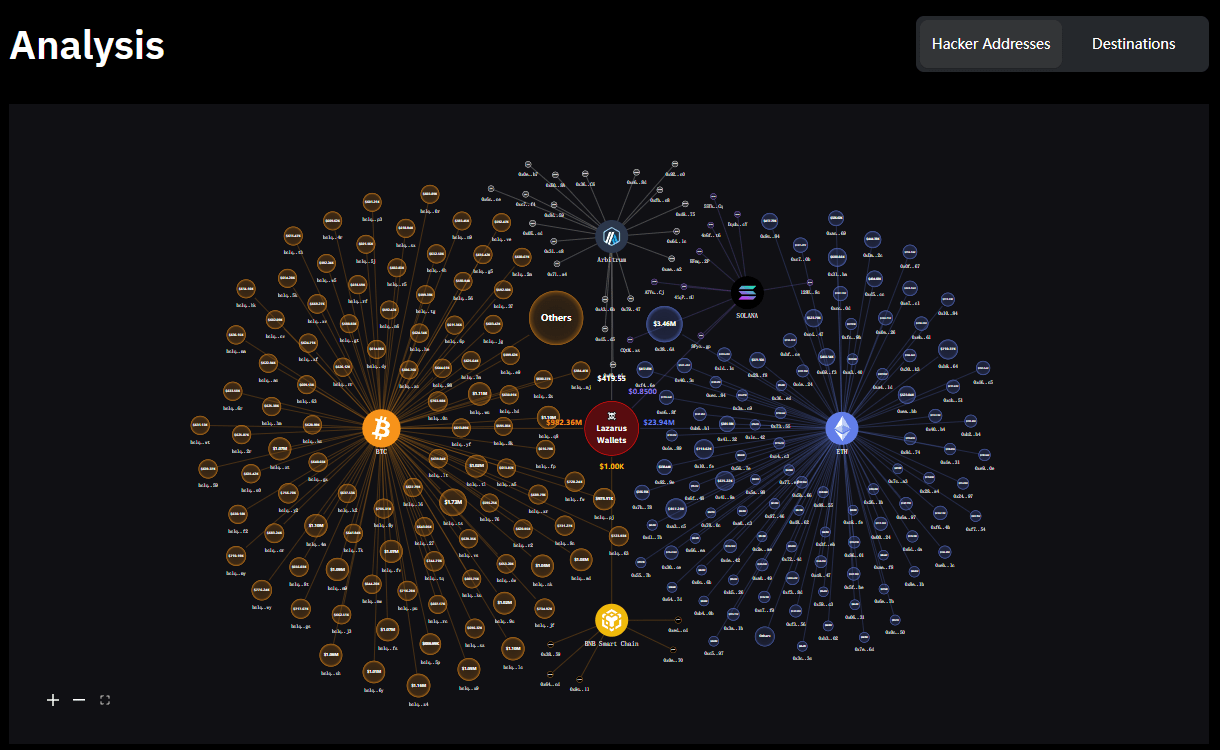Select the $3.46M node below Arbitrum

coord(664,324)
